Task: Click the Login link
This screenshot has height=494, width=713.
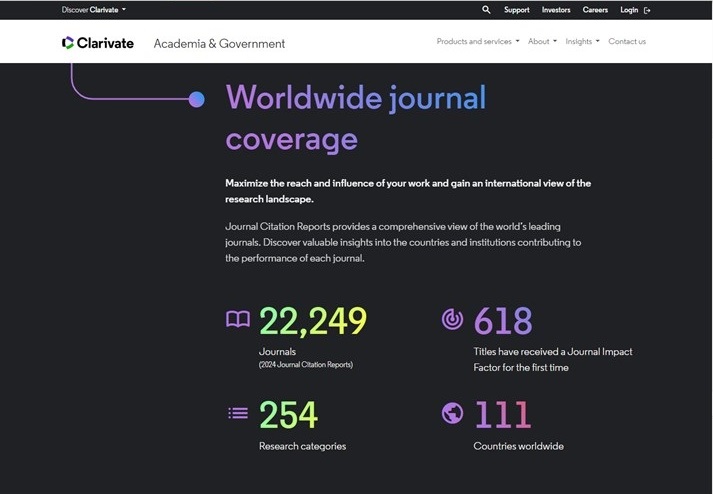Action: pos(629,10)
